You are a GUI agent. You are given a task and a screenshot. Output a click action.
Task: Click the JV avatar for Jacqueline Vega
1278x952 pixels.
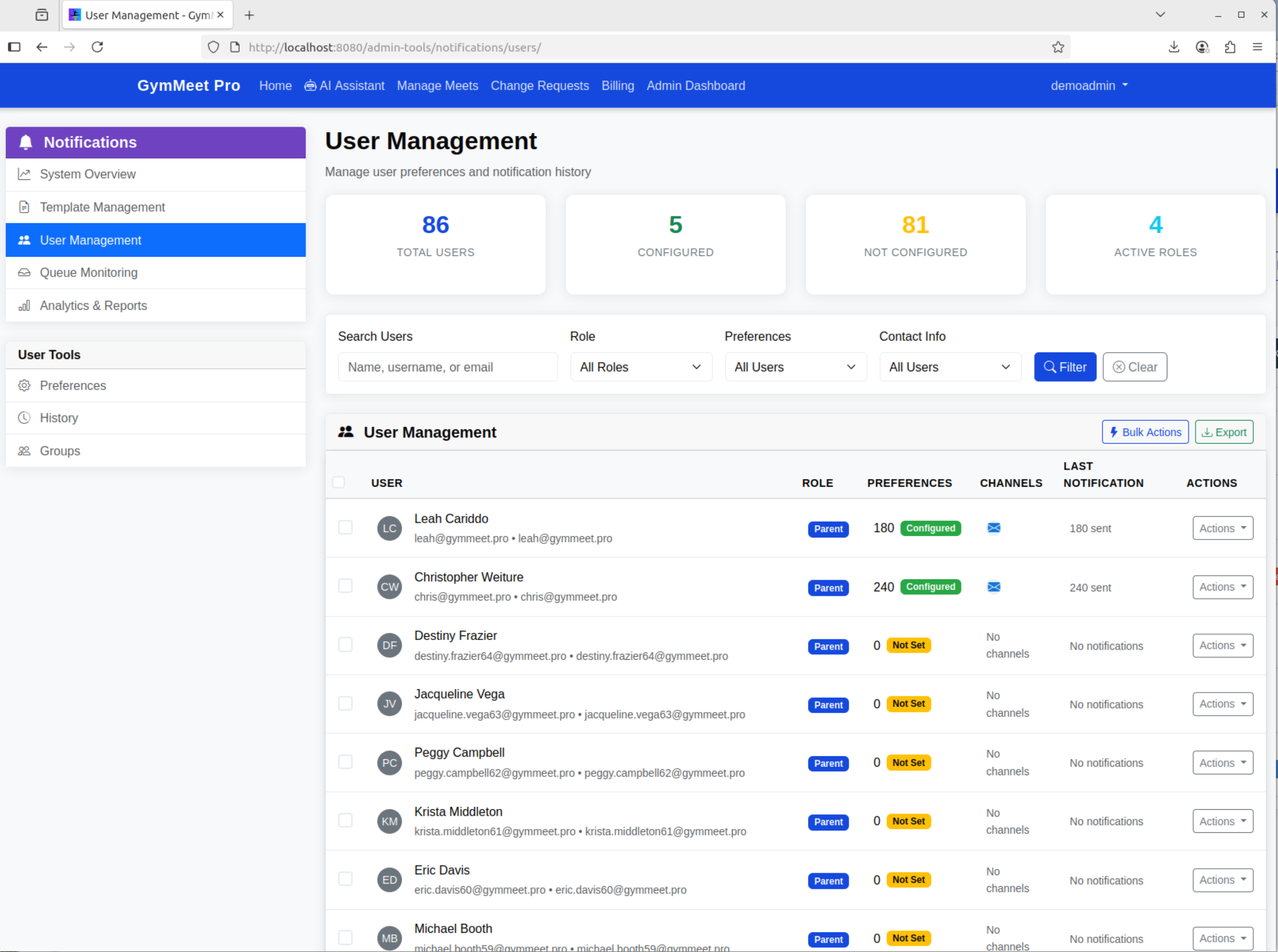click(390, 704)
